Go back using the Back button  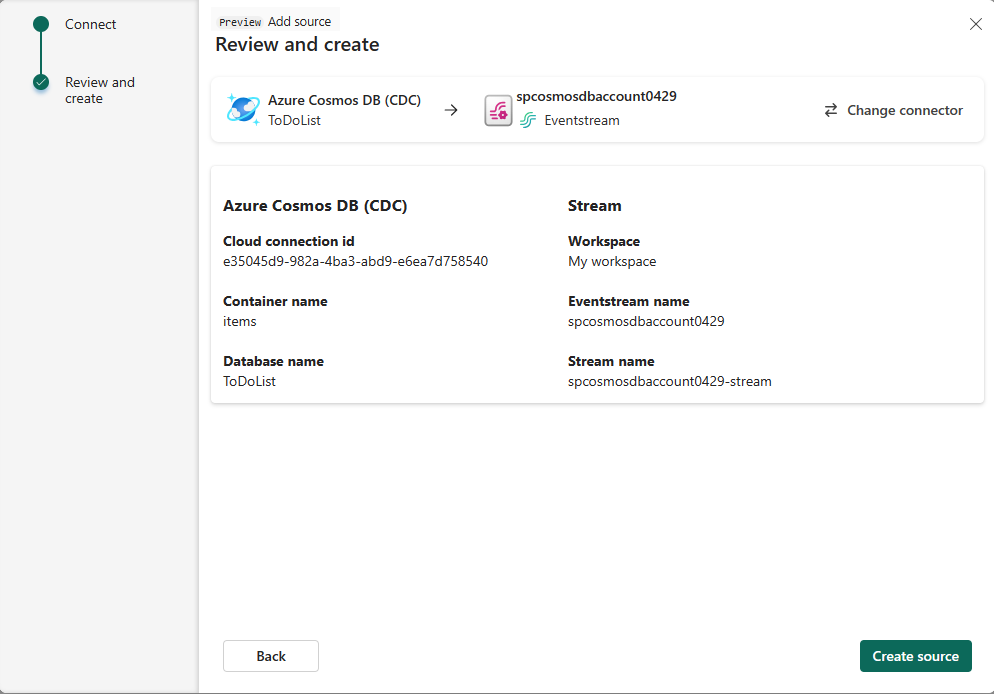(x=270, y=656)
